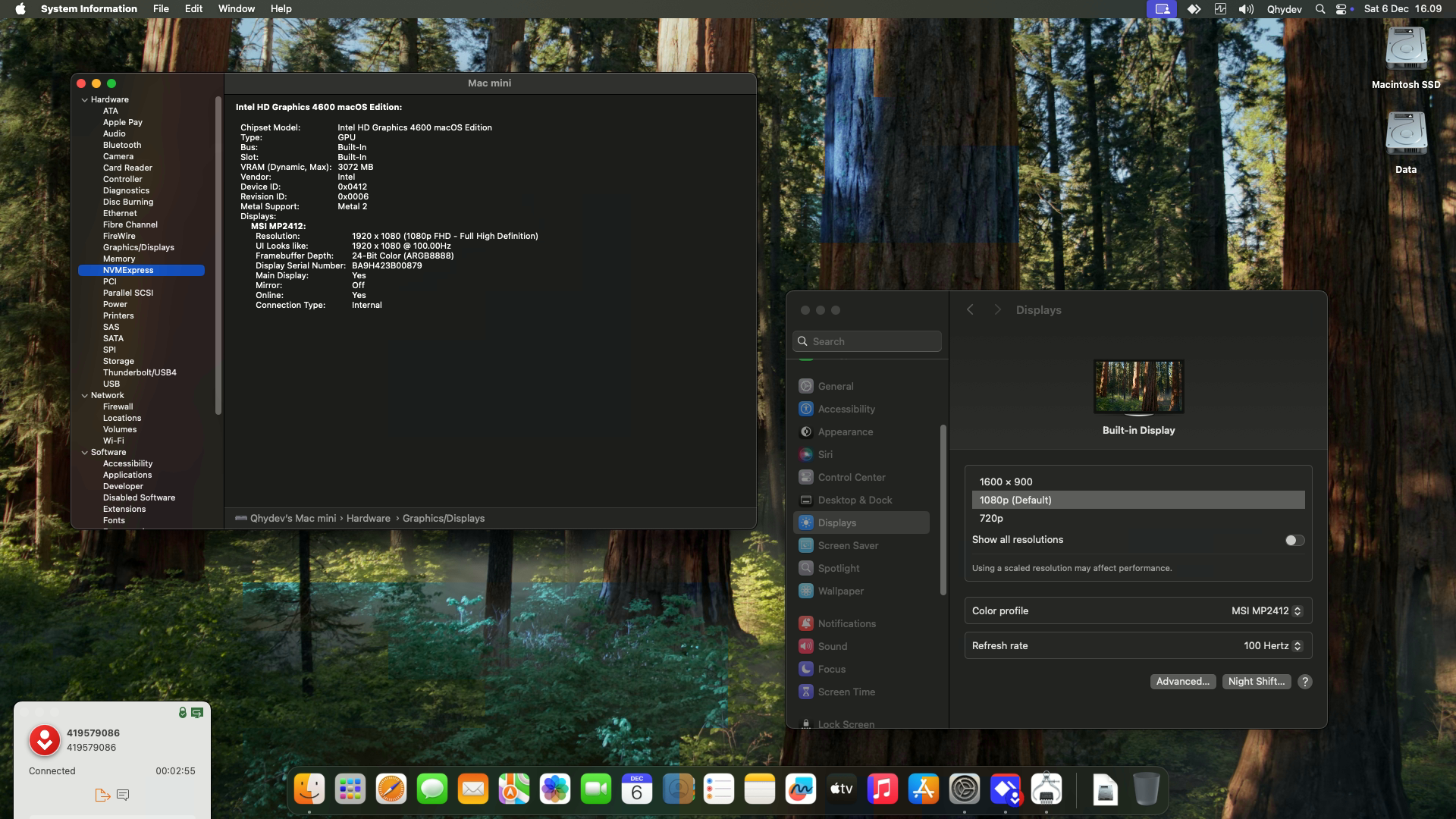This screenshot has width=1456, height=819.
Task: Open the Wallpaper settings sidebar icon
Action: 805,591
